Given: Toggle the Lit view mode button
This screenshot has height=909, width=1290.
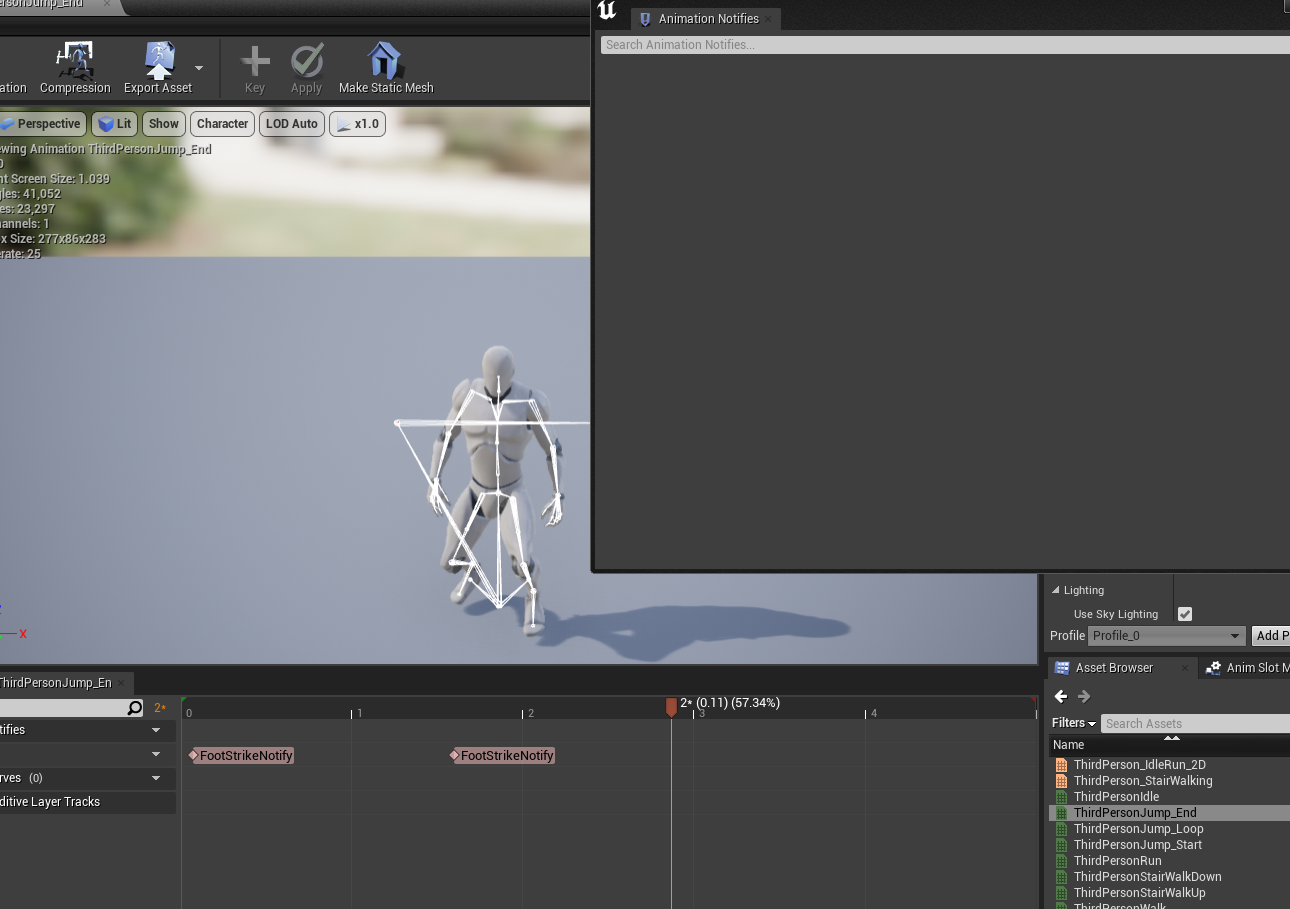Looking at the screenshot, I should click(x=115, y=124).
